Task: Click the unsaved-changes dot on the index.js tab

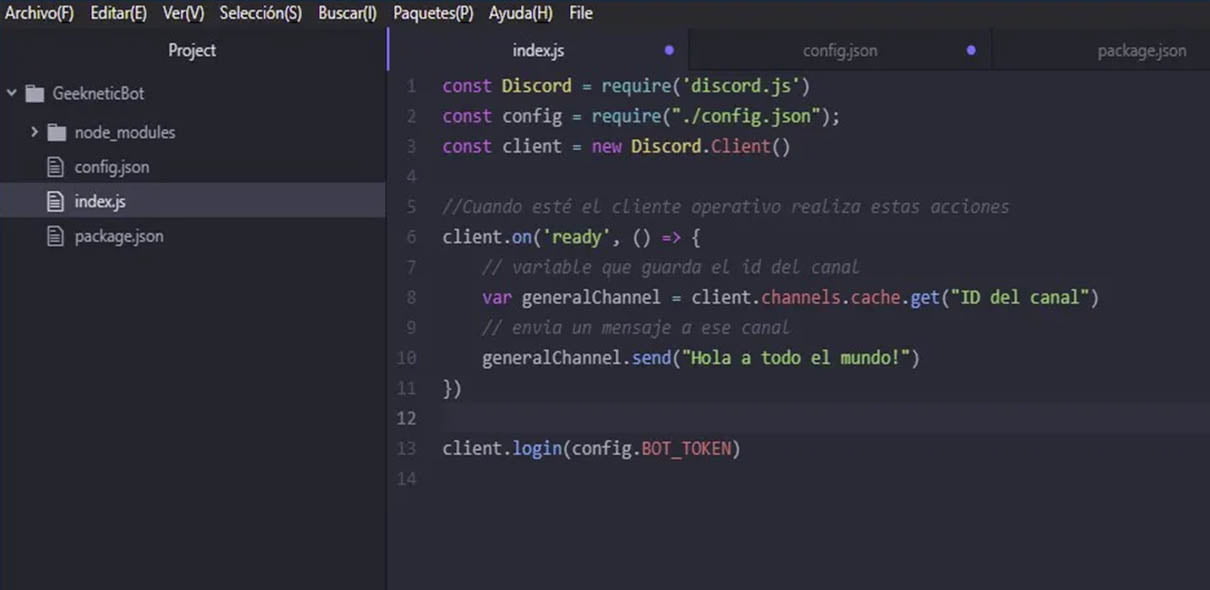Action: pos(669,48)
